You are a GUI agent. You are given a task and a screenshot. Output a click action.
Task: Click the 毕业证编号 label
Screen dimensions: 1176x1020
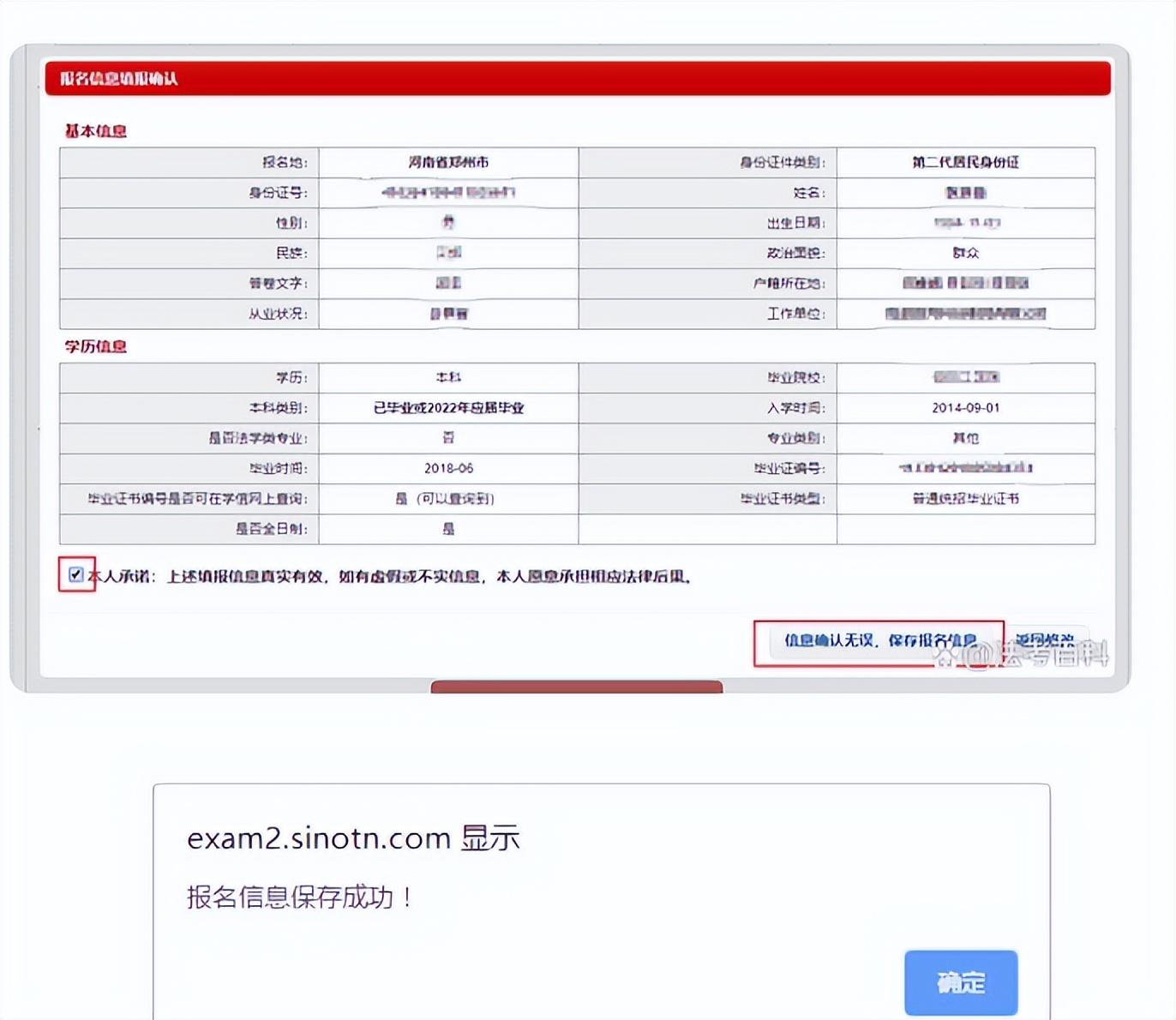(x=789, y=468)
